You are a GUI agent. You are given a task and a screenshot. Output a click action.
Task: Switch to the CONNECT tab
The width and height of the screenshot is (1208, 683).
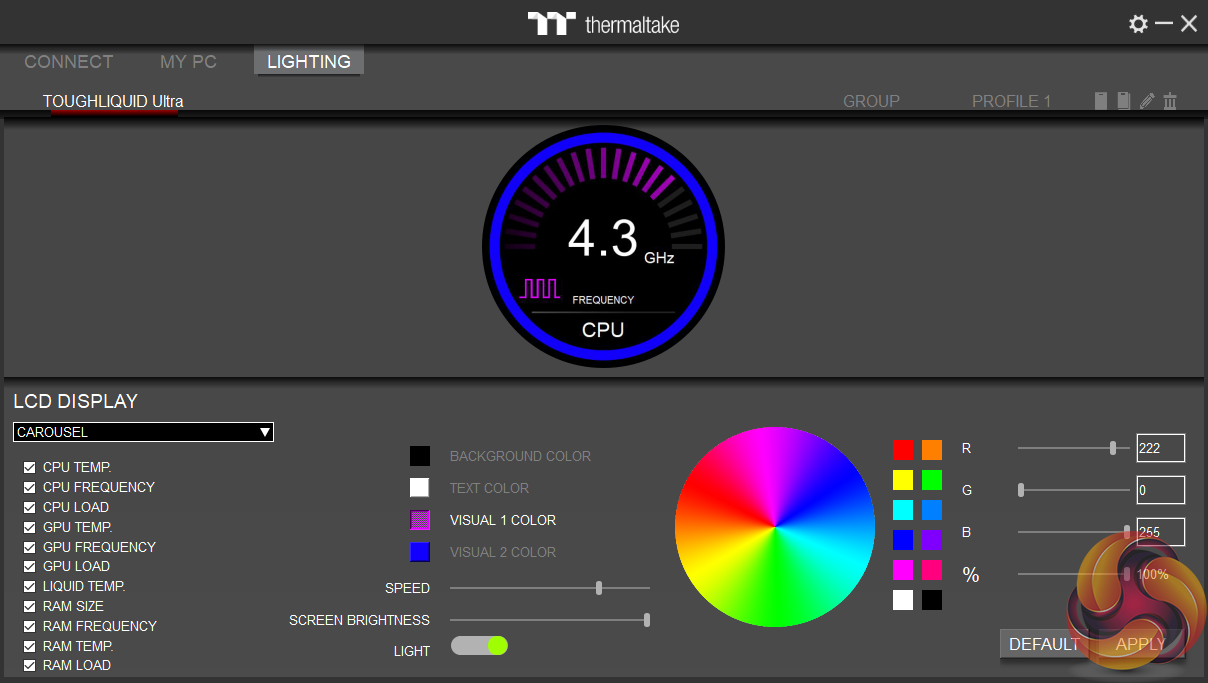[69, 62]
